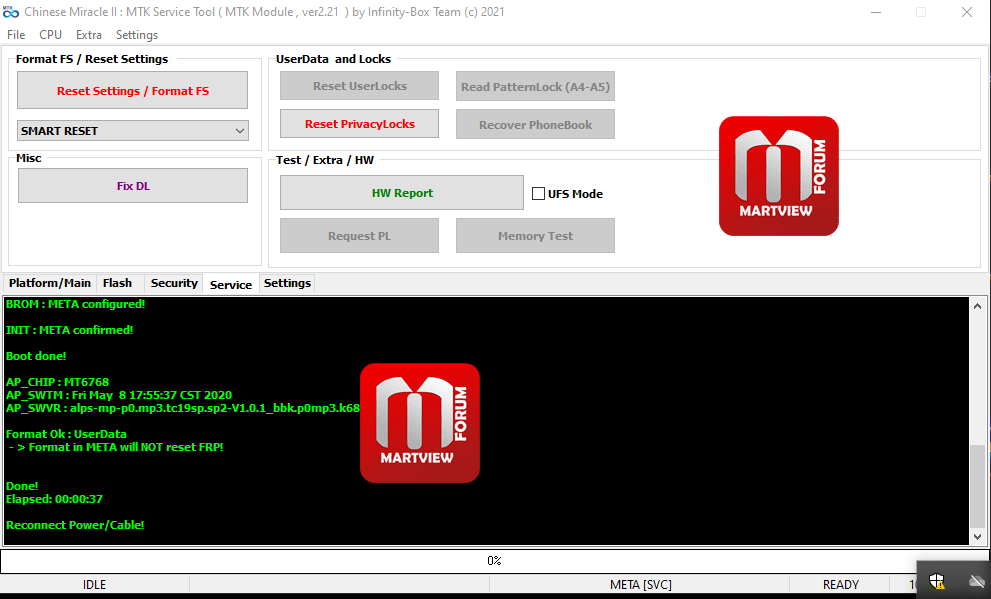Image resolution: width=991 pixels, height=599 pixels.
Task: Switch to the Platform/Main tab
Action: (x=49, y=283)
